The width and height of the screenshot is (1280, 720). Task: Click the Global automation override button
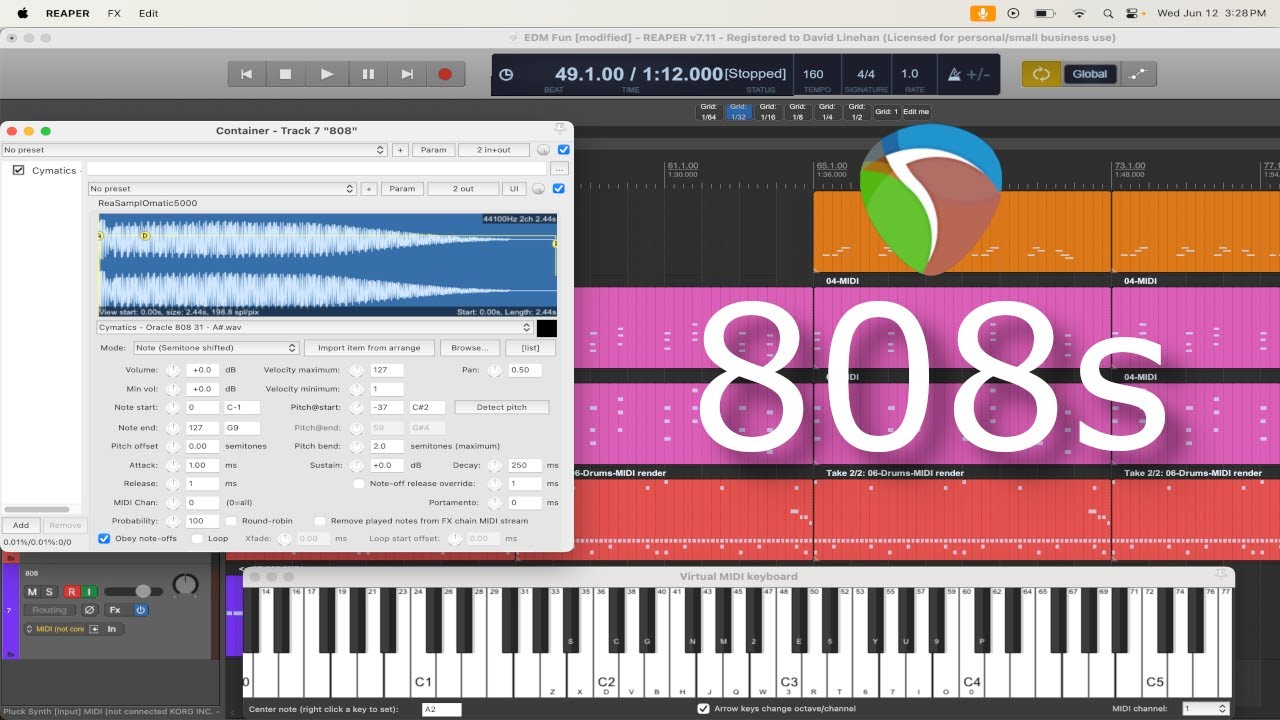[1090, 74]
